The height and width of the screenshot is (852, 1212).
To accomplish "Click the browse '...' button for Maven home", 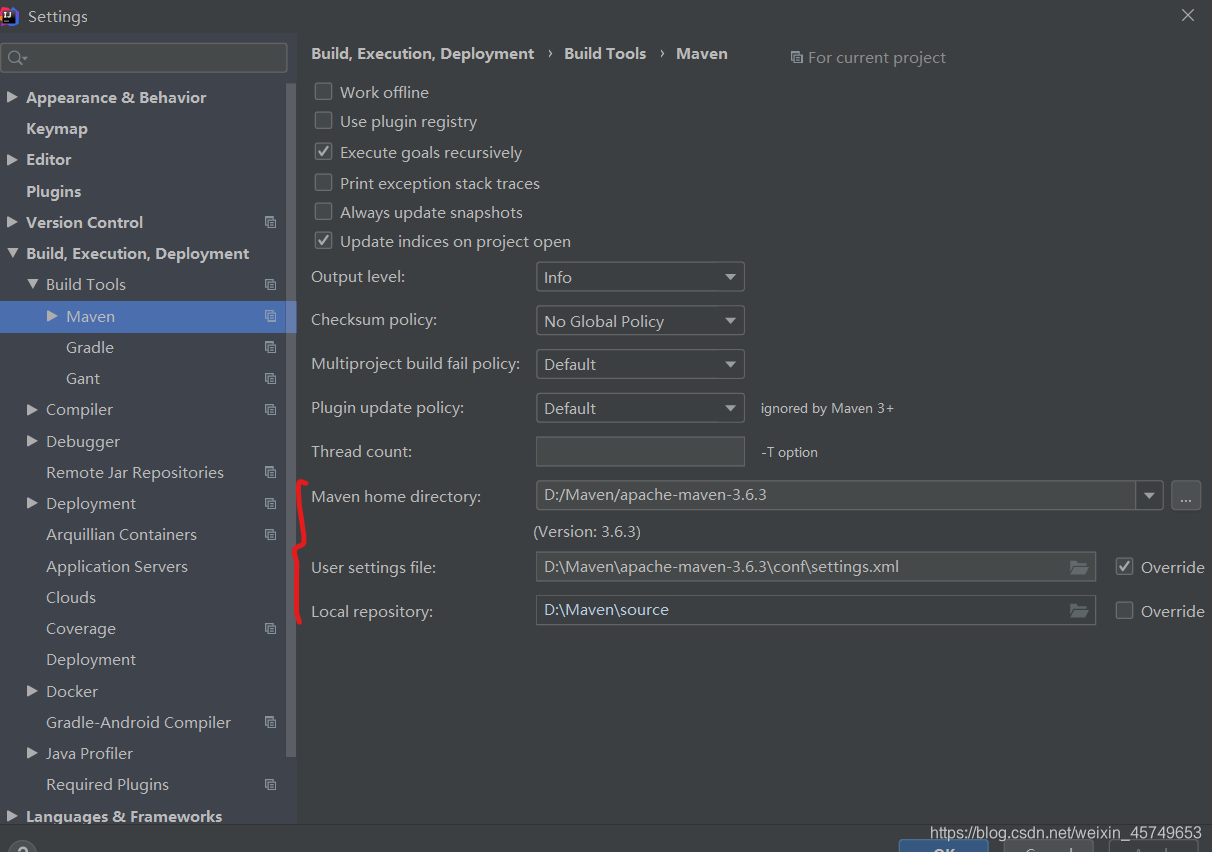I will tap(1186, 495).
